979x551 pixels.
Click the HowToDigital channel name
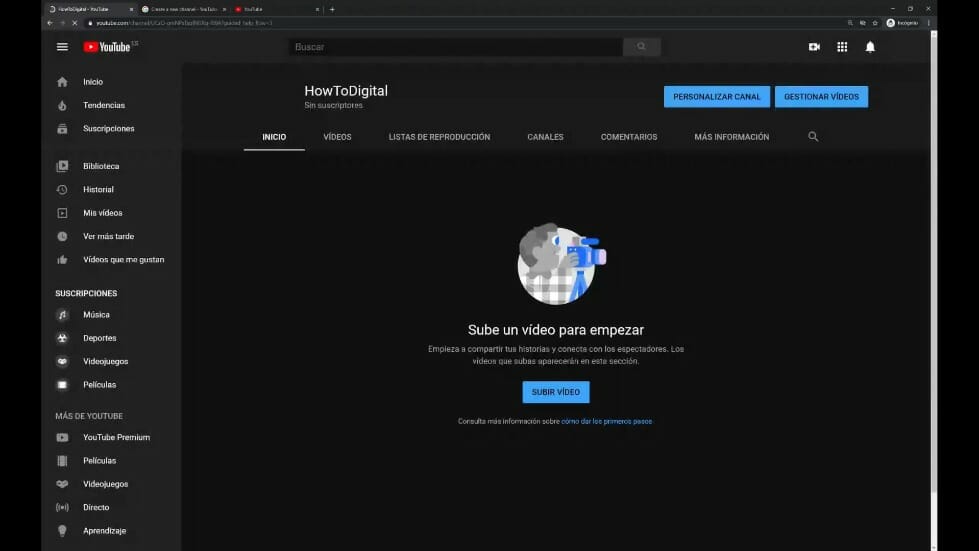(x=346, y=90)
